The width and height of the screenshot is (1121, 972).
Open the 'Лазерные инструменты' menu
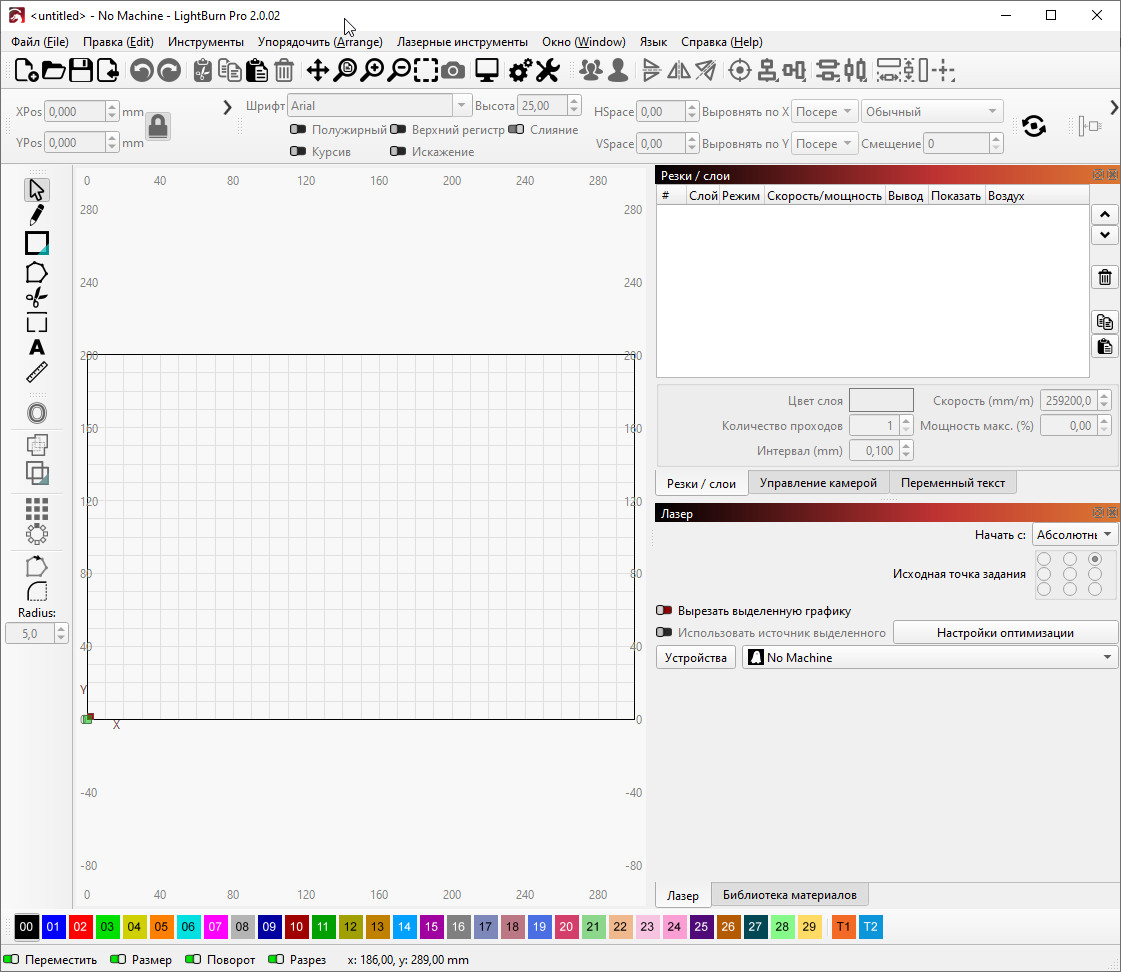[x=462, y=42]
